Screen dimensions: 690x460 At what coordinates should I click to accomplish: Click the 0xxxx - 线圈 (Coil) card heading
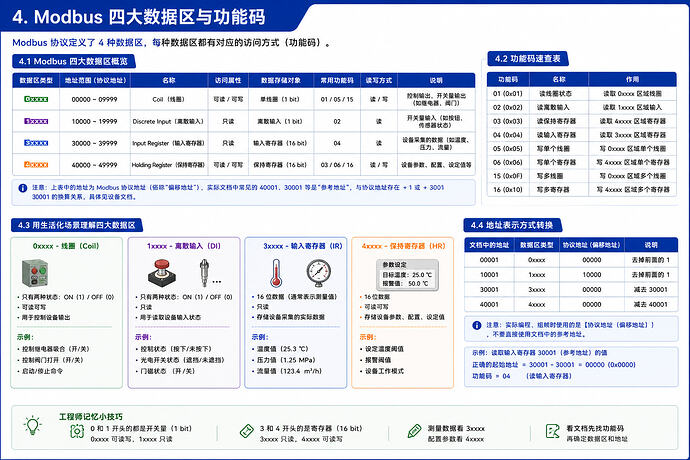coord(66,246)
